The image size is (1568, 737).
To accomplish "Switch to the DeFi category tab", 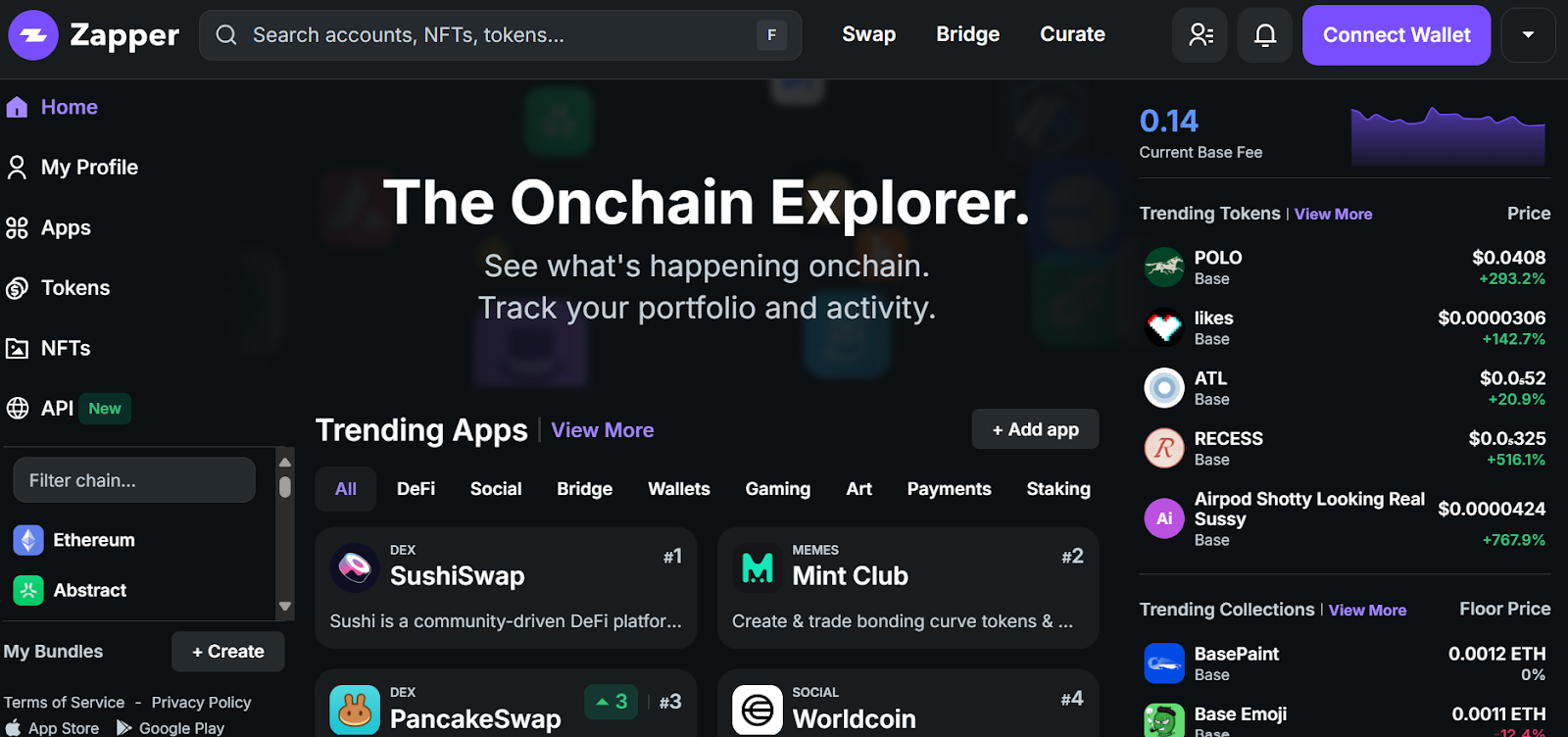I will tap(416, 489).
